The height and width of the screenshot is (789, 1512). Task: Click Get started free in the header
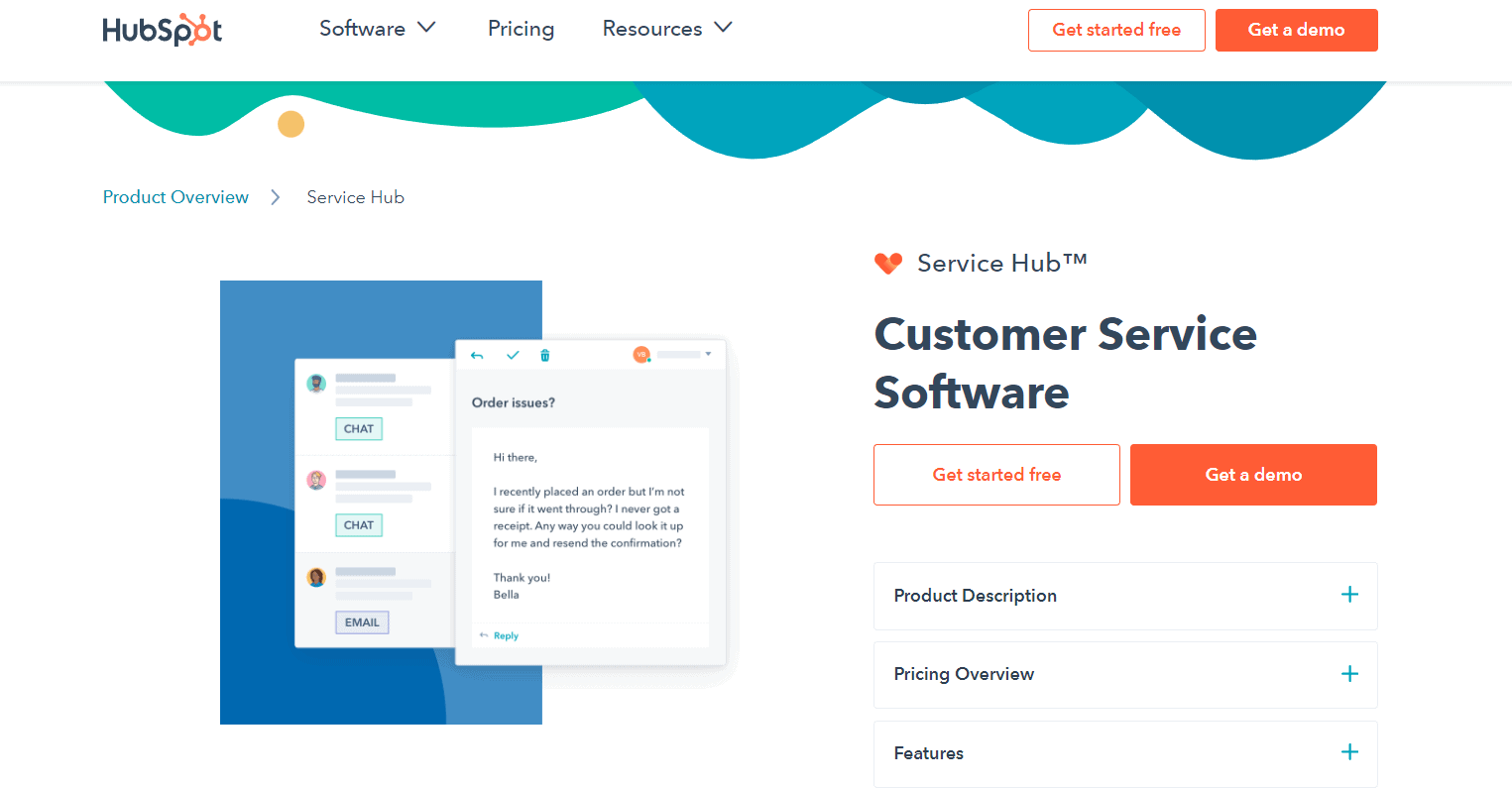point(1116,30)
